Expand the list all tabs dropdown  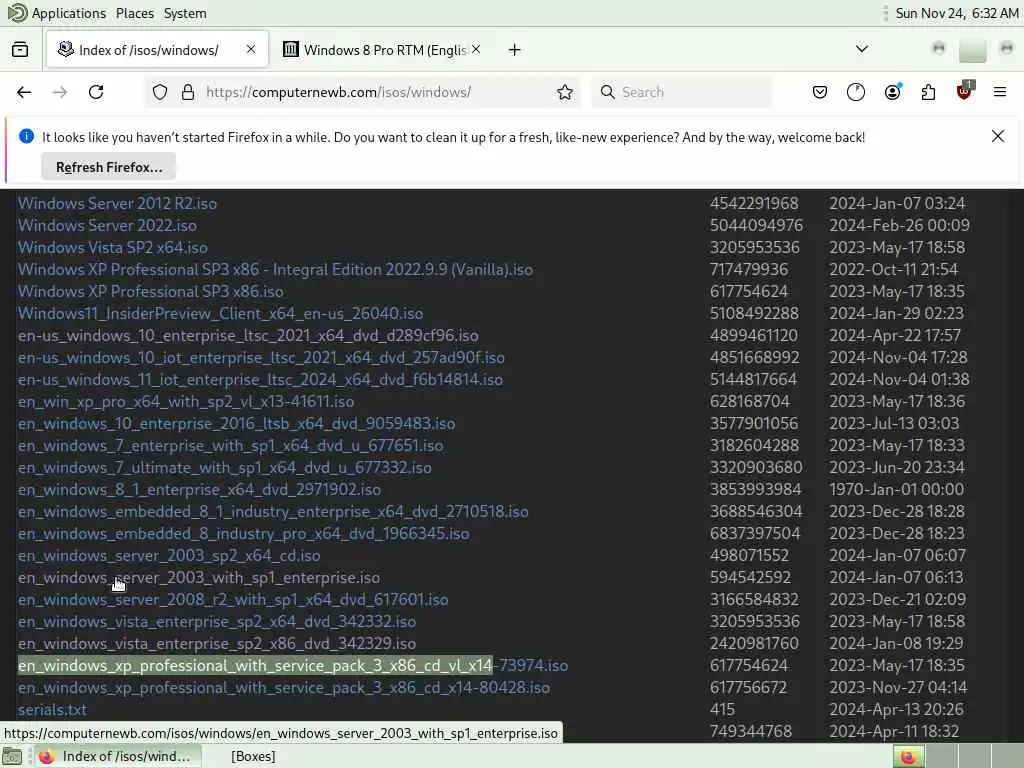click(x=862, y=49)
